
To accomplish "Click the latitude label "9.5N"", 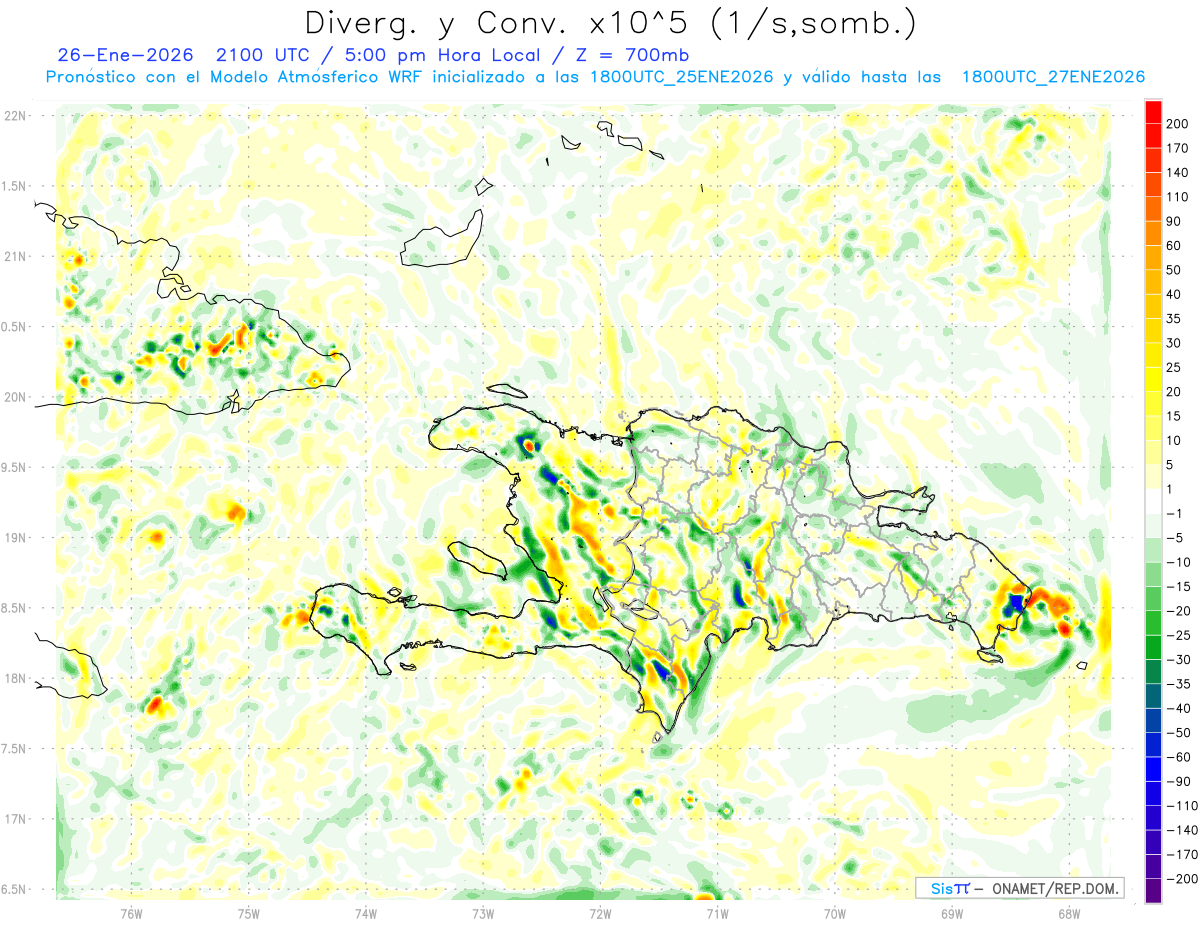I will click(x=15, y=467).
